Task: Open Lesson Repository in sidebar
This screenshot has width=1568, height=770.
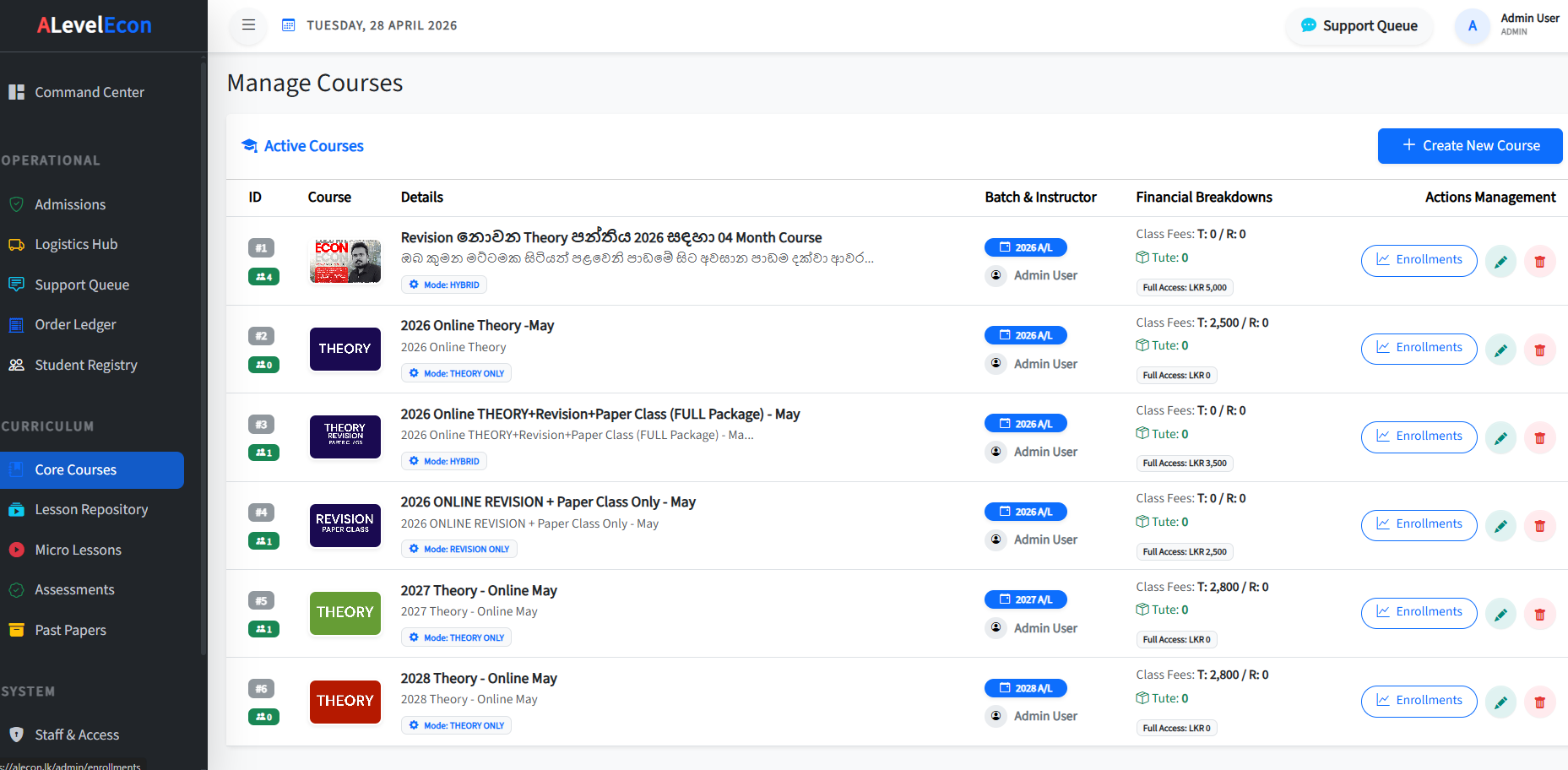Action: click(x=92, y=509)
